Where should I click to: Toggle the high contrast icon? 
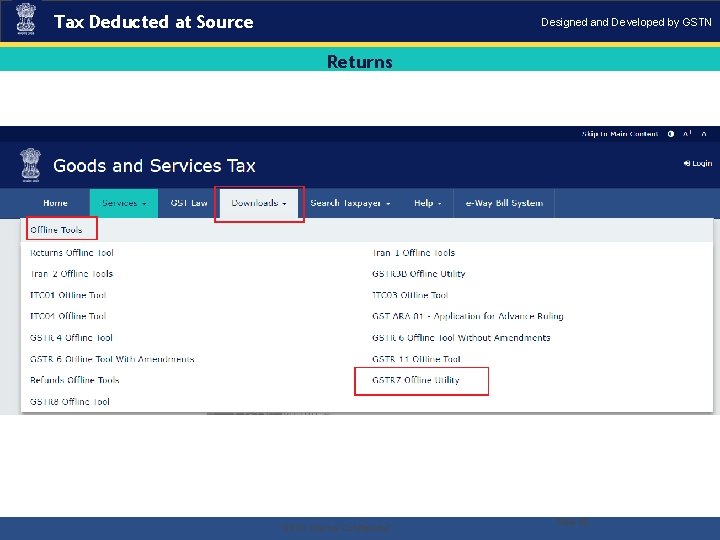pos(671,134)
